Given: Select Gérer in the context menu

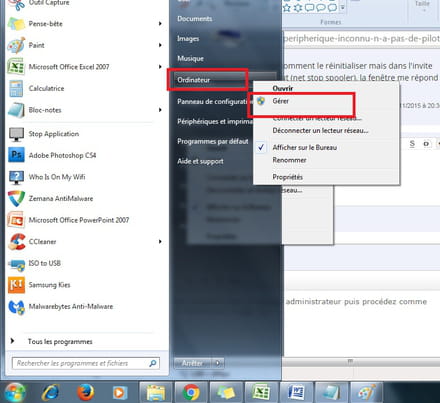Looking at the screenshot, I should (x=281, y=101).
